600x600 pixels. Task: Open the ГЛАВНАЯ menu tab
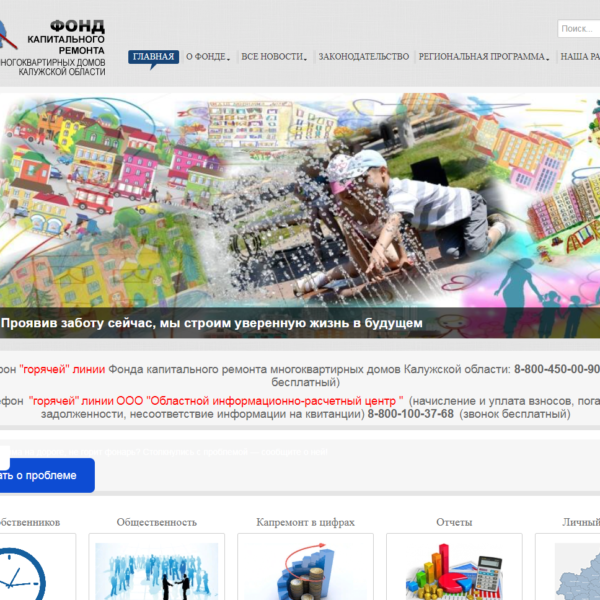tap(153, 57)
